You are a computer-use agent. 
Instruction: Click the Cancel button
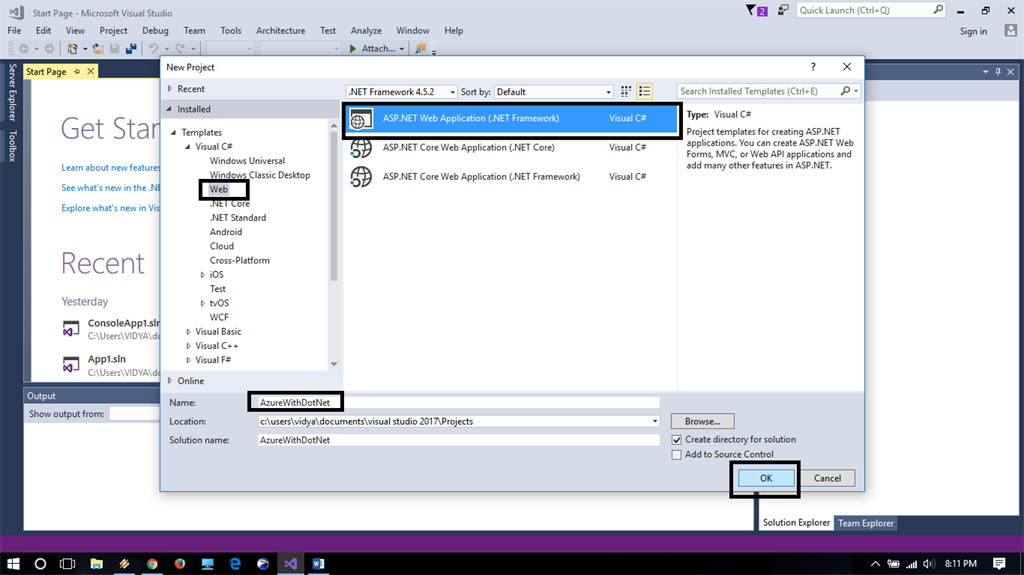(x=827, y=478)
